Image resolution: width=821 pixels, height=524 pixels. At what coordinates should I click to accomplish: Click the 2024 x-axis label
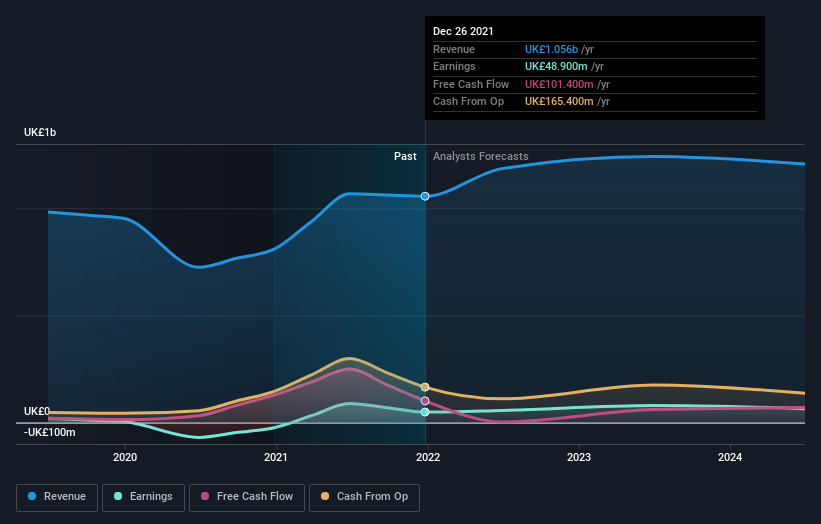730,457
